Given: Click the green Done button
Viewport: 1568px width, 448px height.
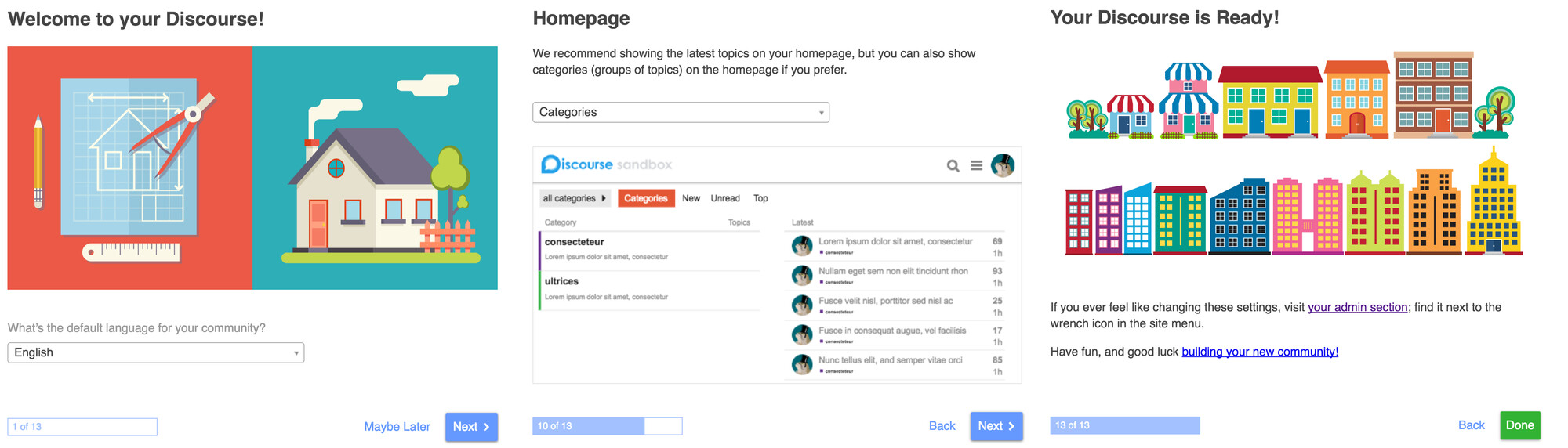Looking at the screenshot, I should 1519,425.
